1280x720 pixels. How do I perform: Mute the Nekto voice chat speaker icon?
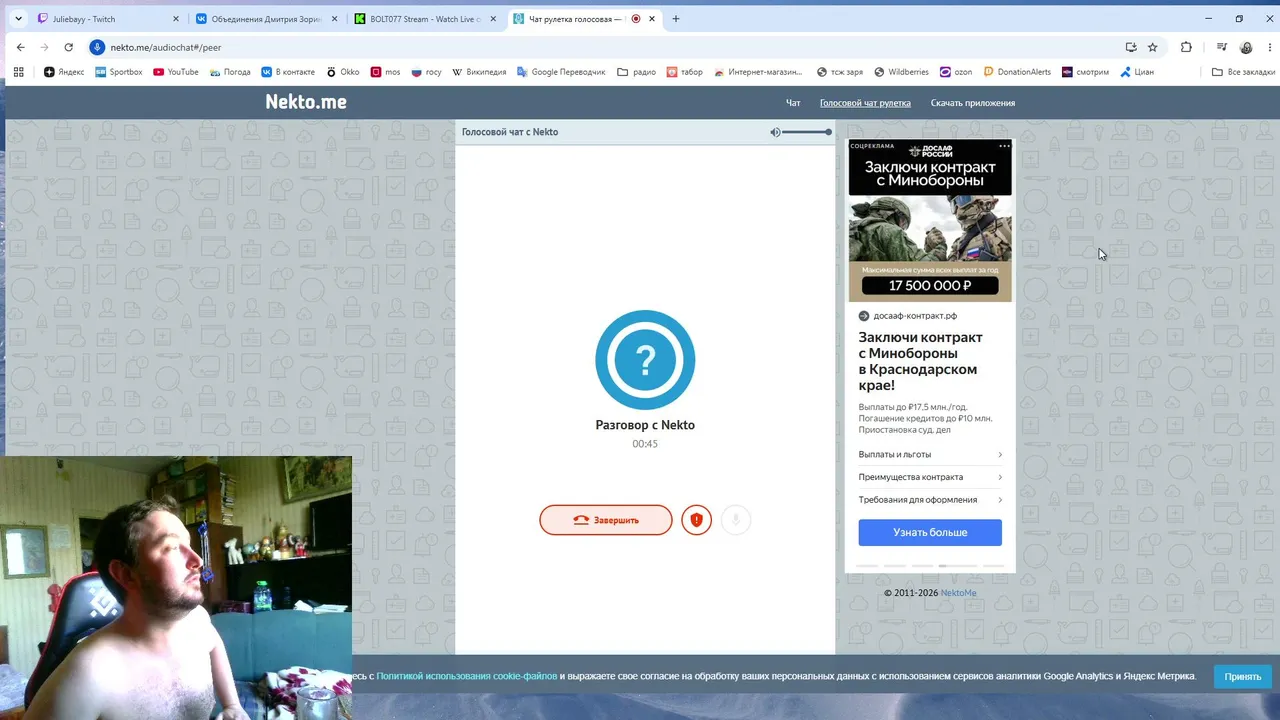point(775,132)
